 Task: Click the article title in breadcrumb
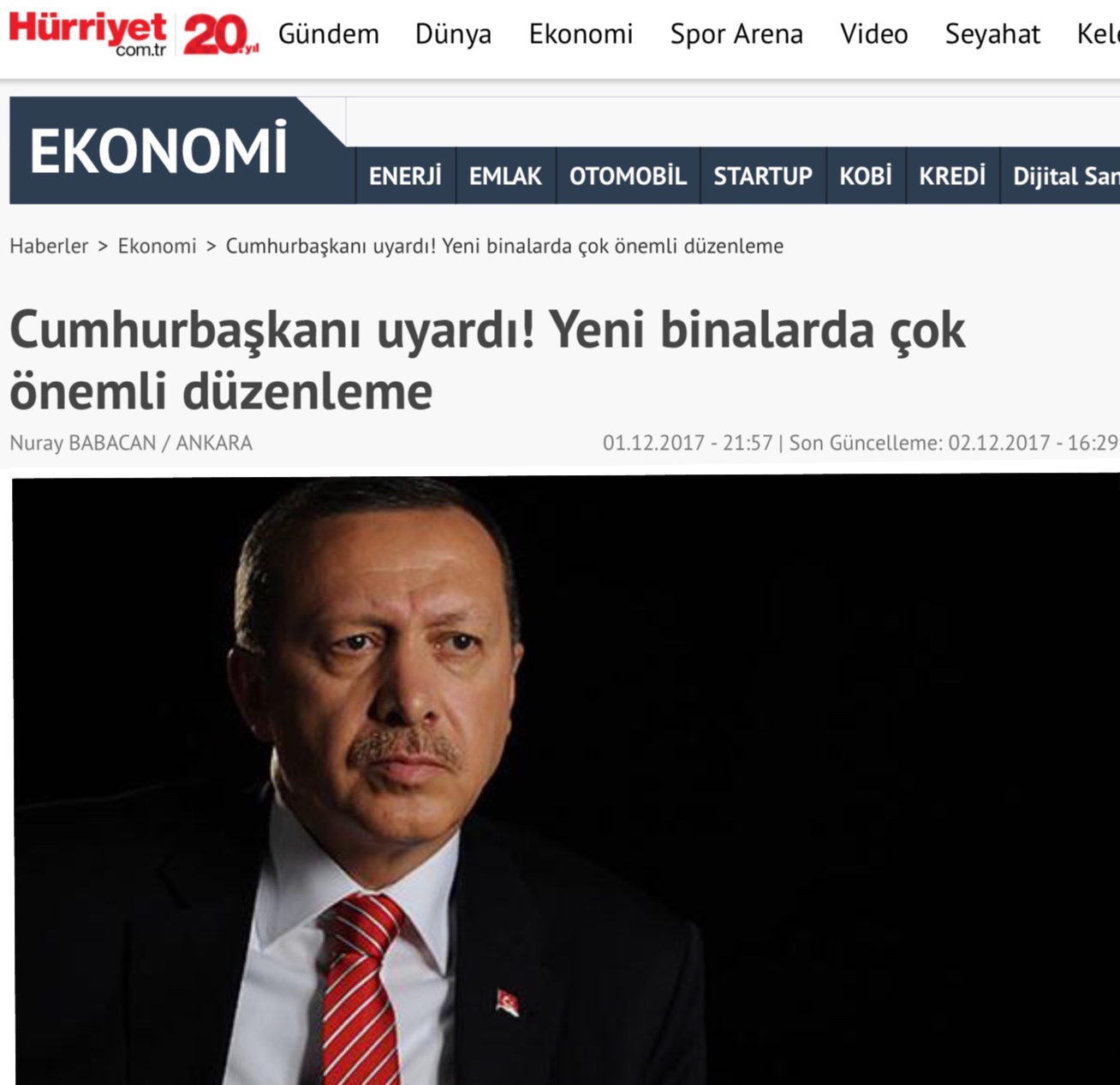(x=504, y=246)
